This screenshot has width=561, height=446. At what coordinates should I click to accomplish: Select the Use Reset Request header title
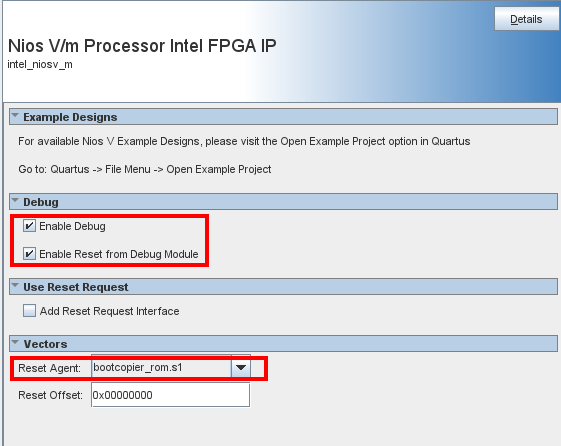[x=75, y=287]
